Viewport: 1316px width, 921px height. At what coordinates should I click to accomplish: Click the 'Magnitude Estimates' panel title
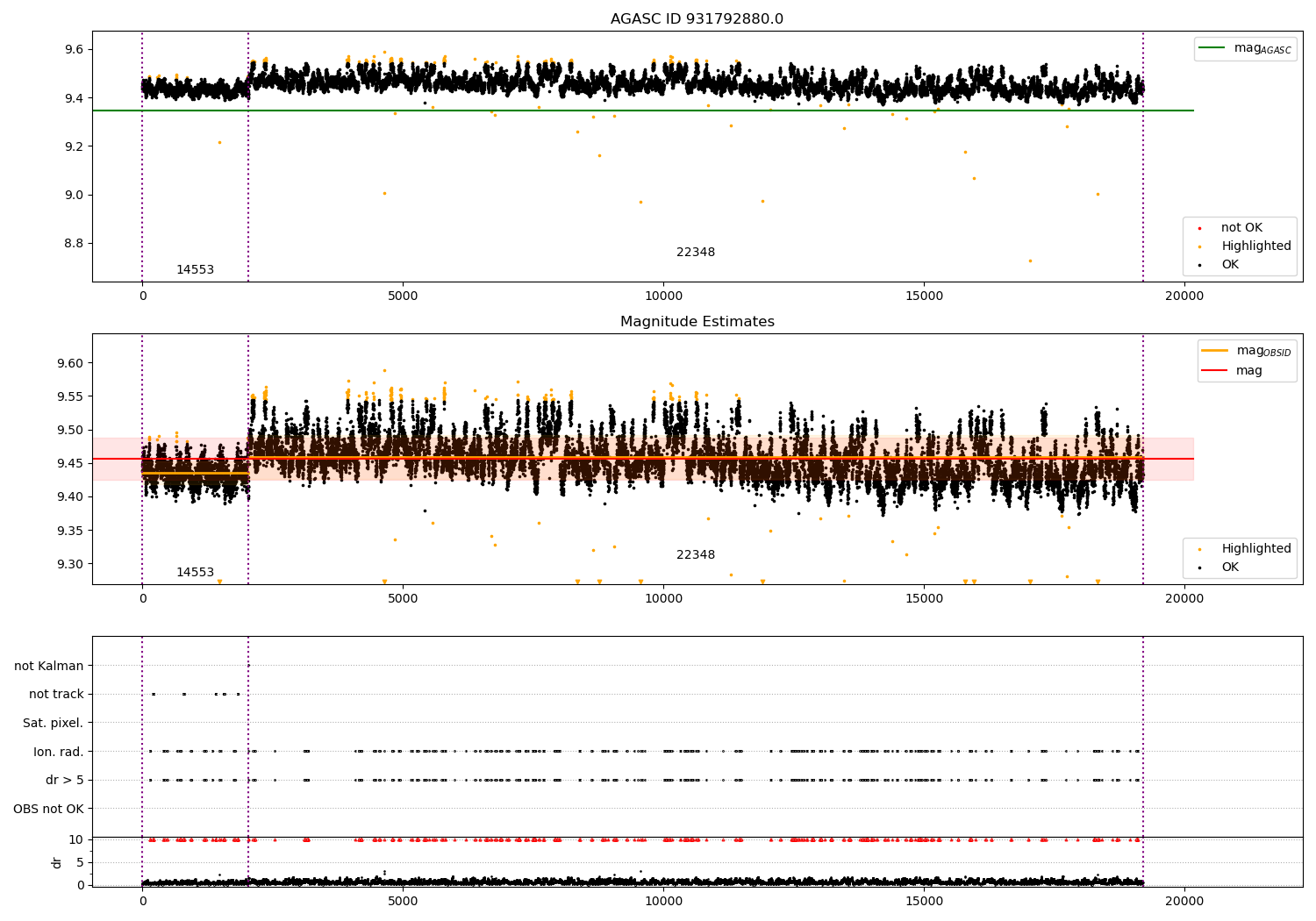click(x=697, y=322)
